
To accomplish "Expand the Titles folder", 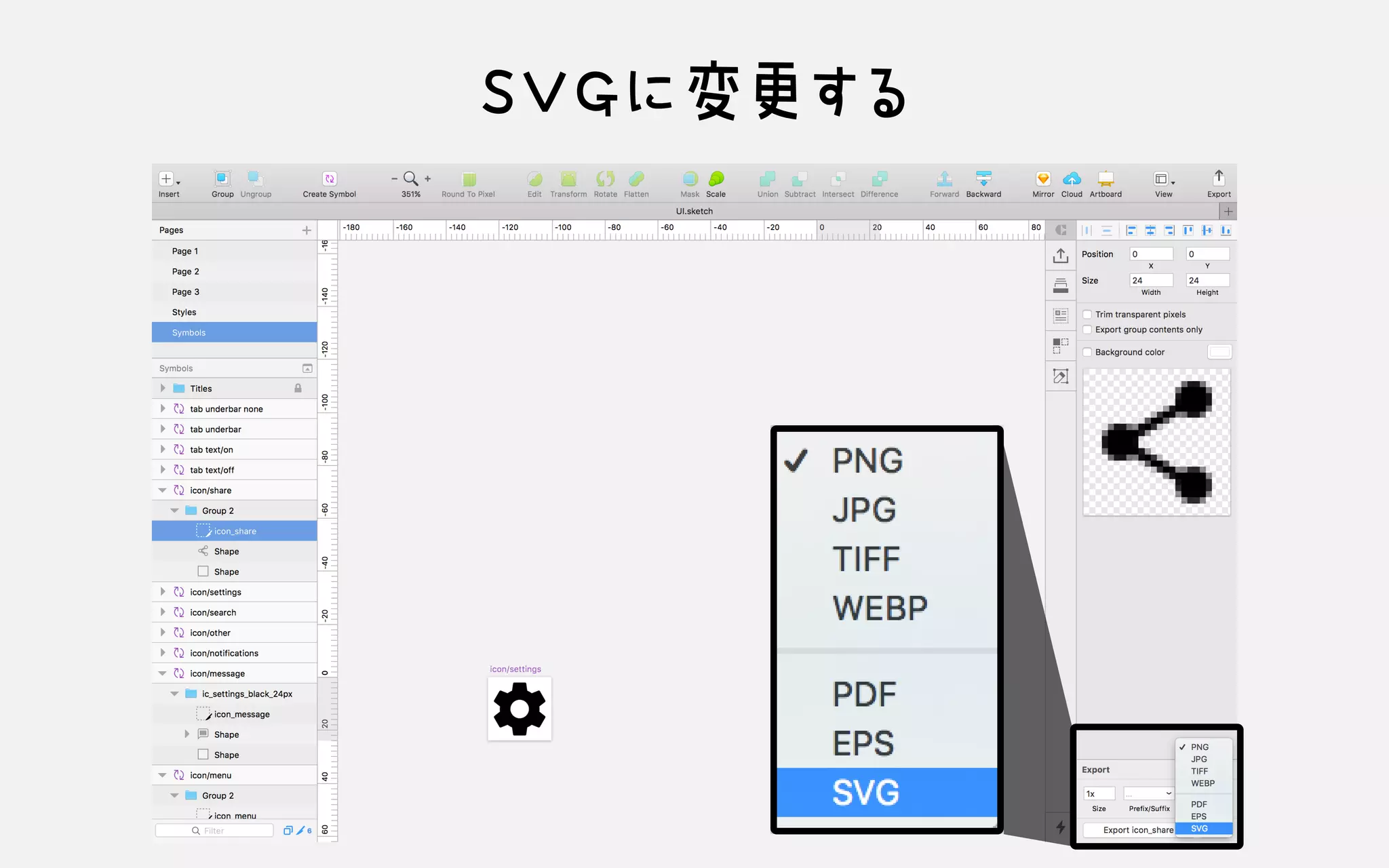I will pos(163,388).
